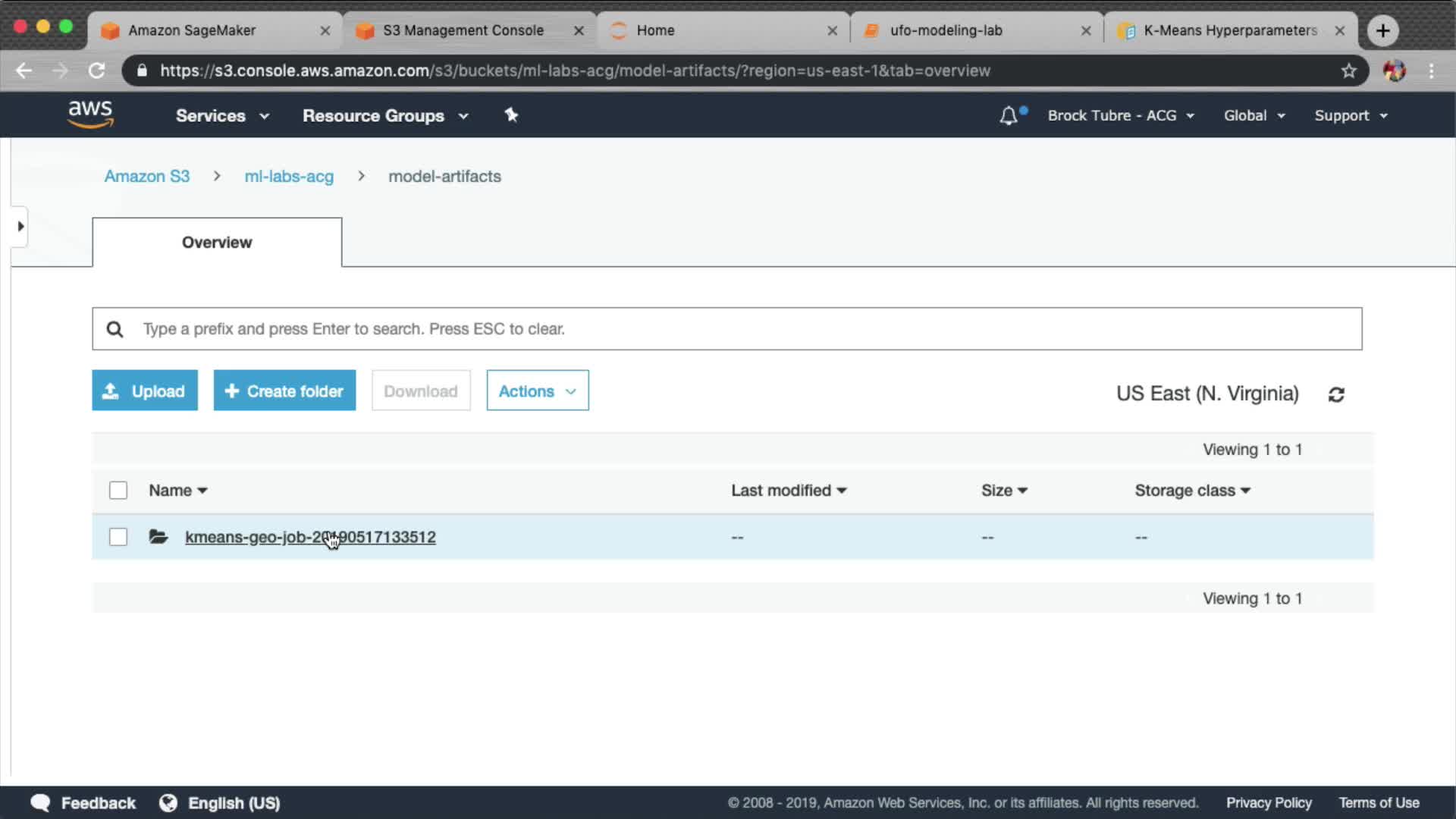Expand the collapsed left sidebar panel arrow
The height and width of the screenshot is (819, 1456).
click(x=20, y=226)
